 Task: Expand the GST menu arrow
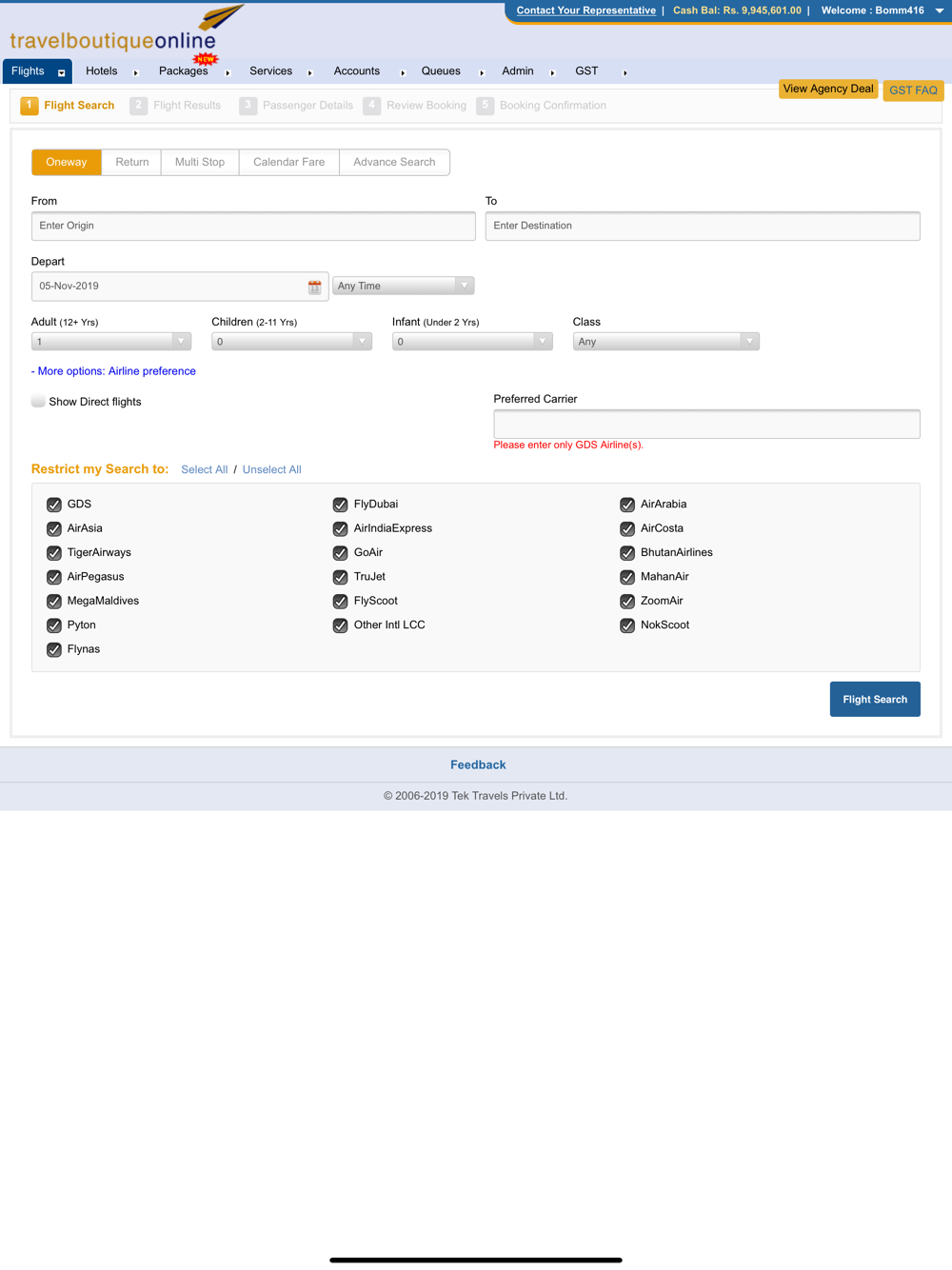point(625,72)
